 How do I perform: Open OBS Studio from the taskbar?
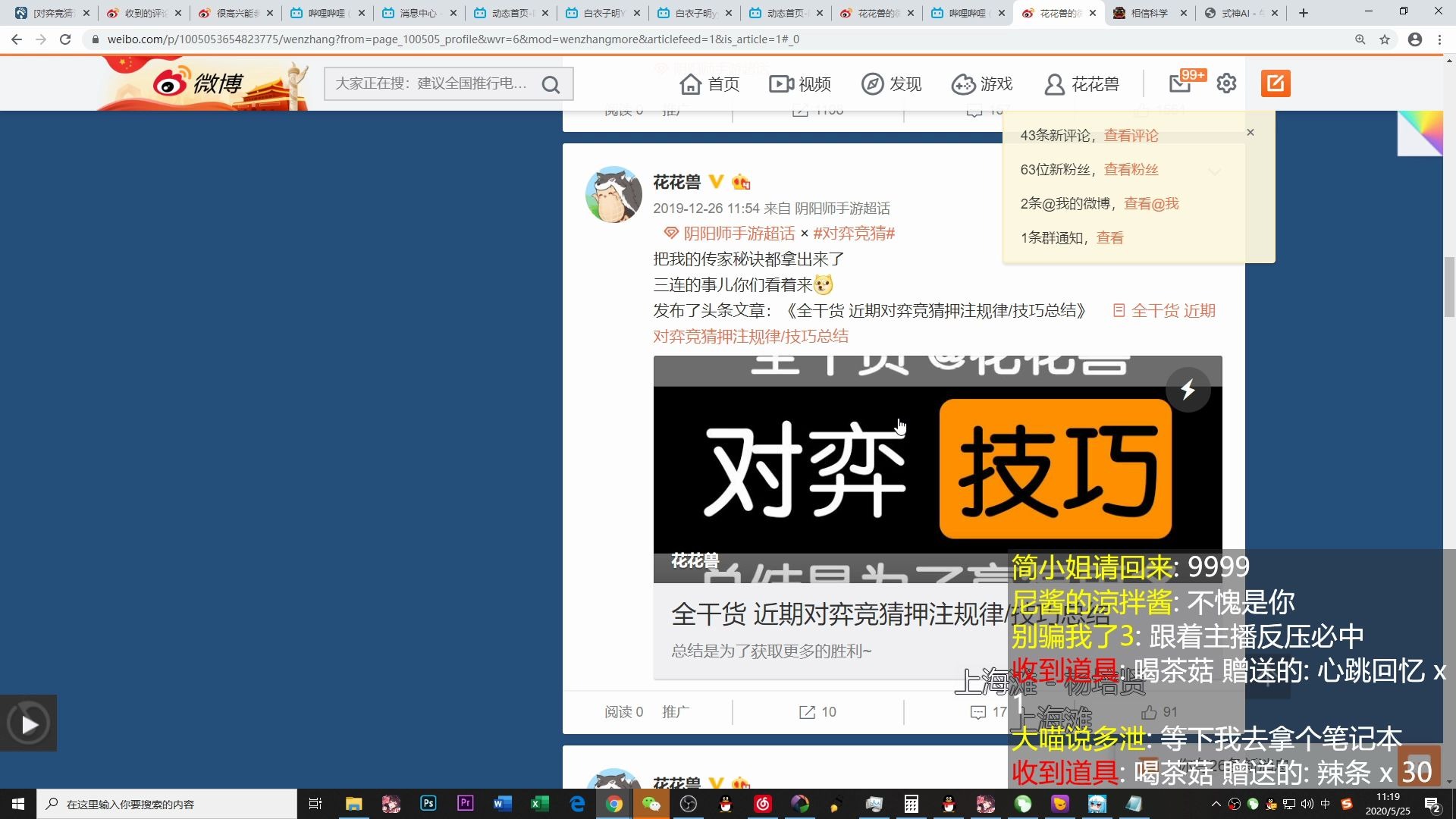pyautogui.click(x=689, y=804)
